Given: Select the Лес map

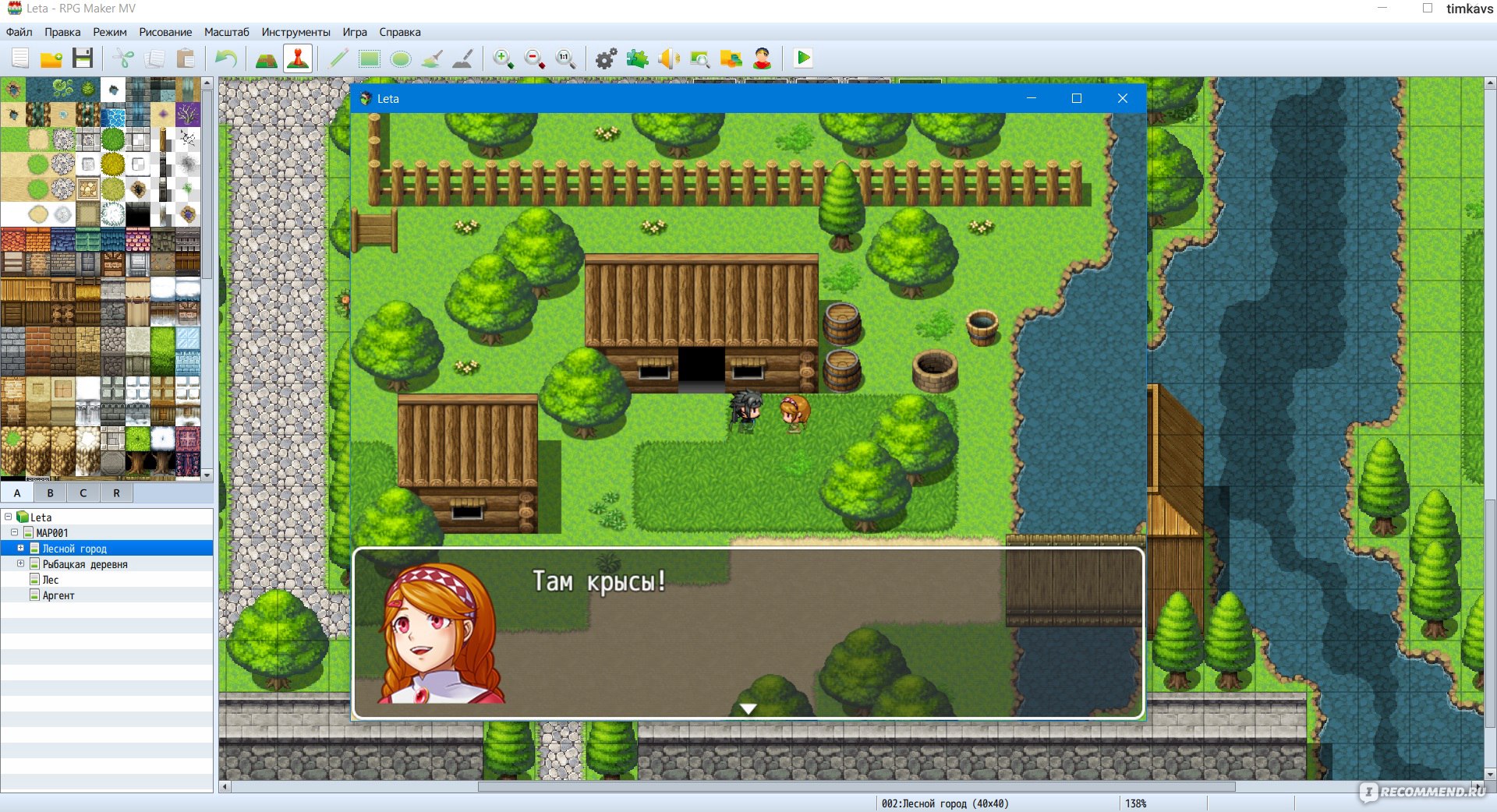Looking at the screenshot, I should 51,580.
